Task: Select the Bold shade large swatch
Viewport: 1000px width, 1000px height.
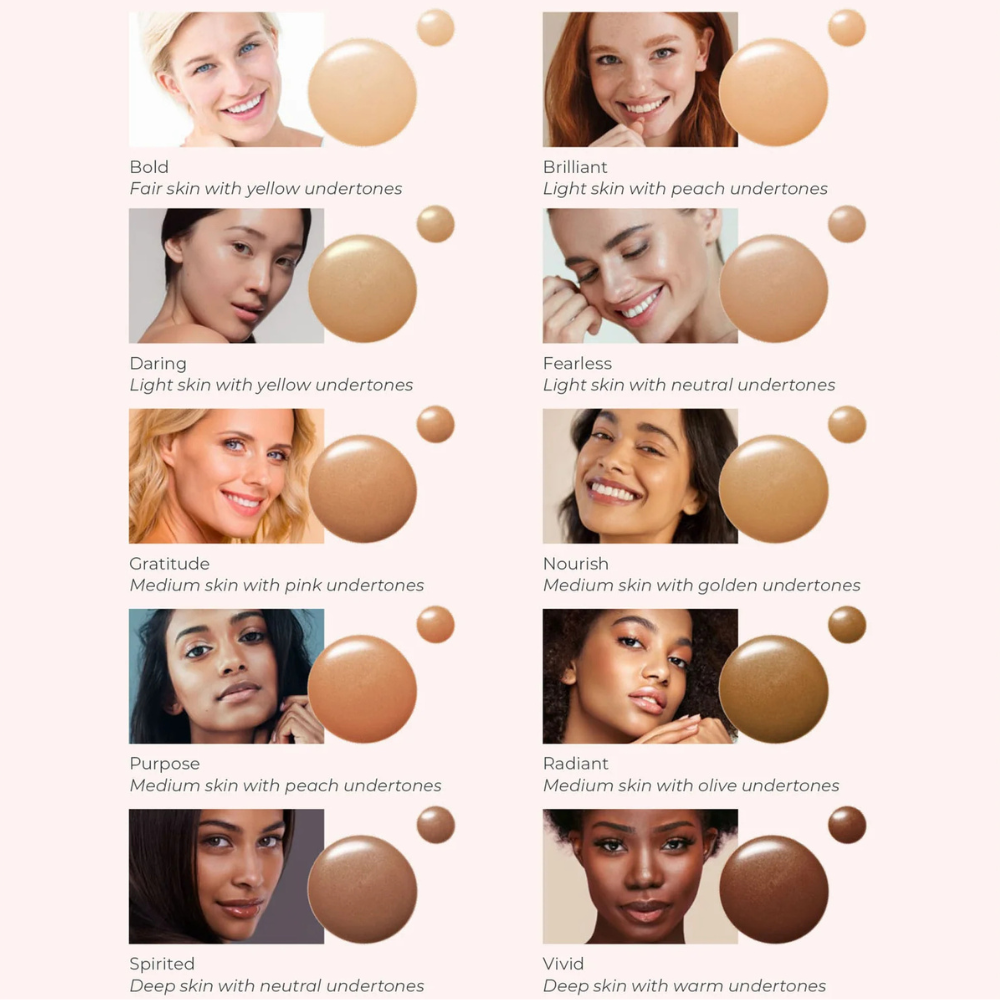Action: (362, 92)
